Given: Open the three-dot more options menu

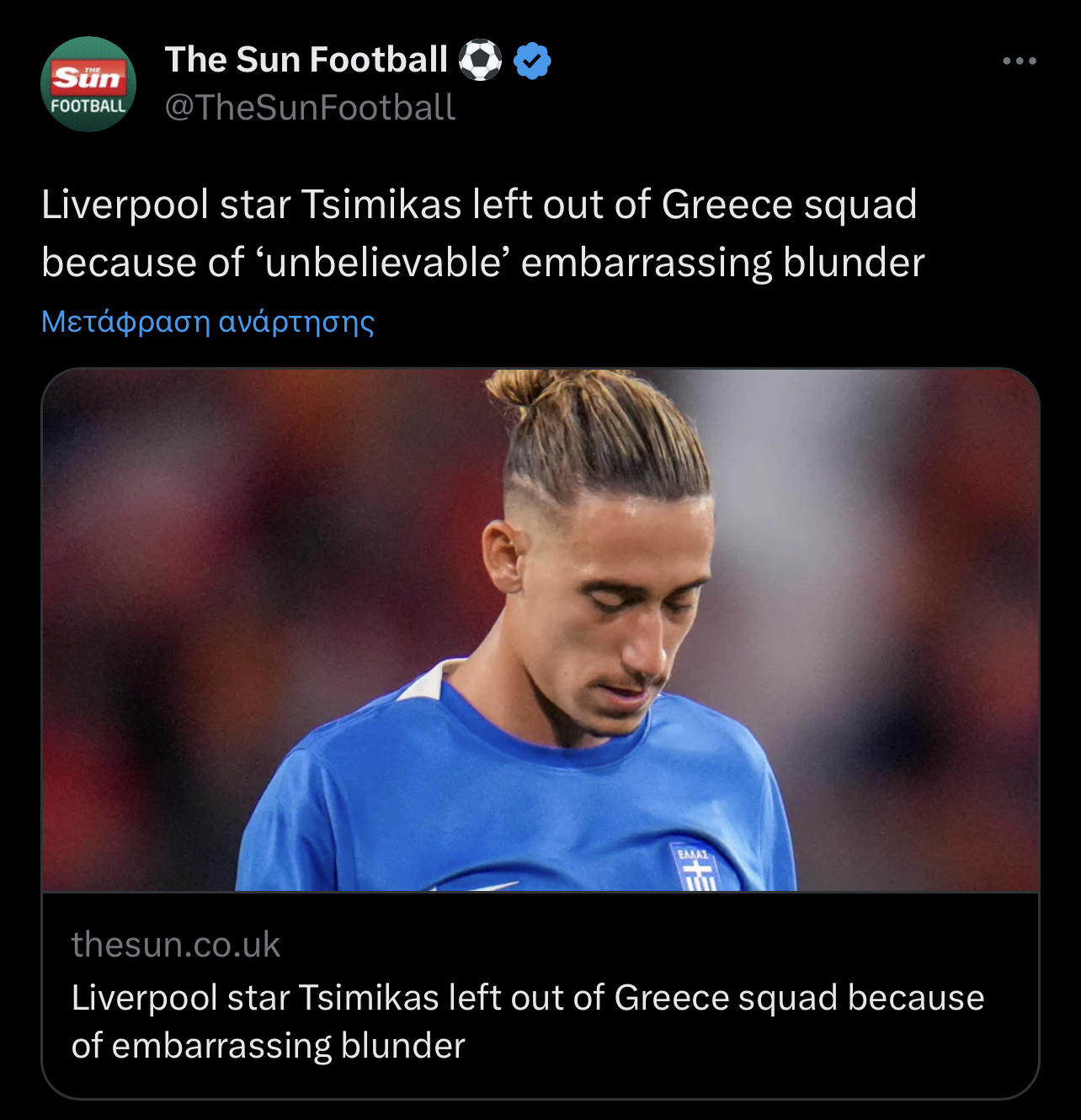Looking at the screenshot, I should point(1019,61).
